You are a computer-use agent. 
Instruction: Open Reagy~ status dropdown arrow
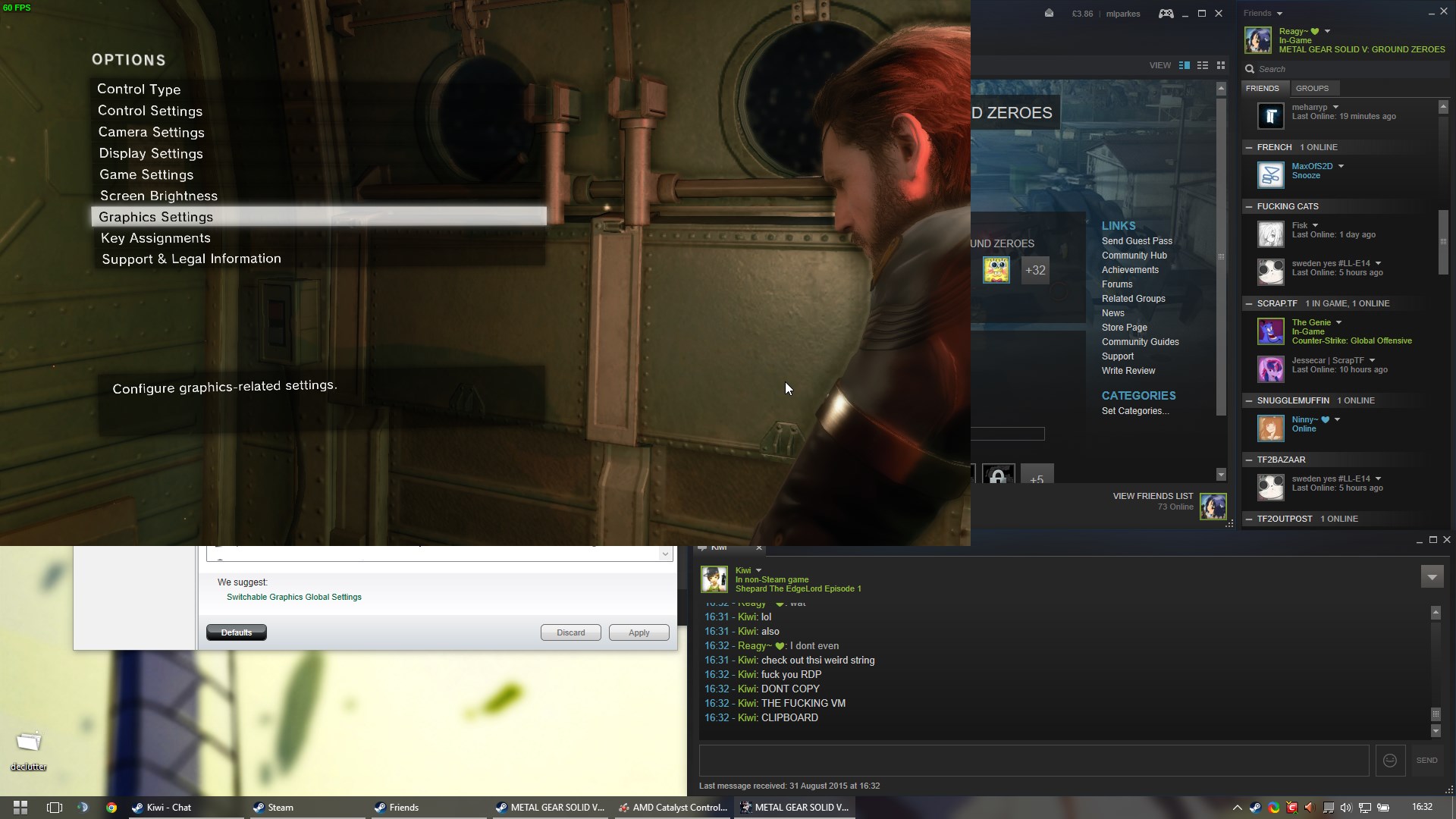coord(1327,31)
